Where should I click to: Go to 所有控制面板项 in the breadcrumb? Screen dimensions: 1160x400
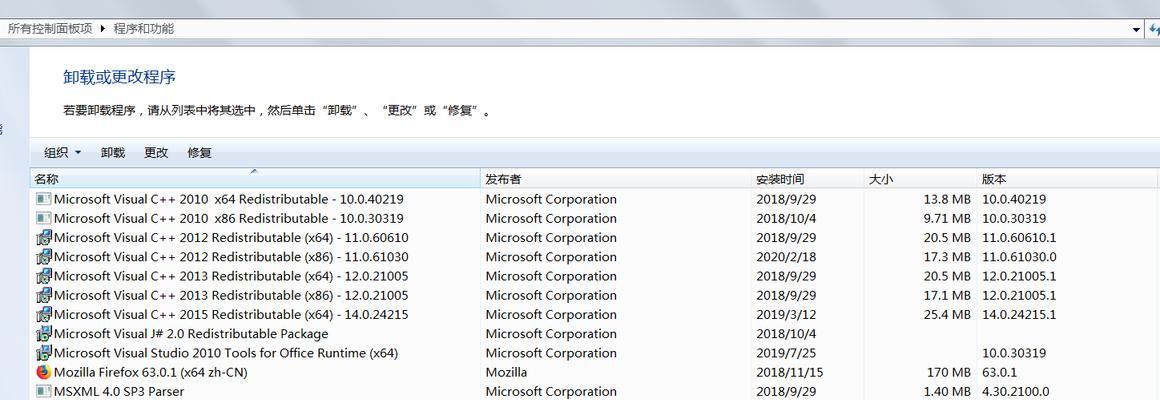(x=50, y=29)
